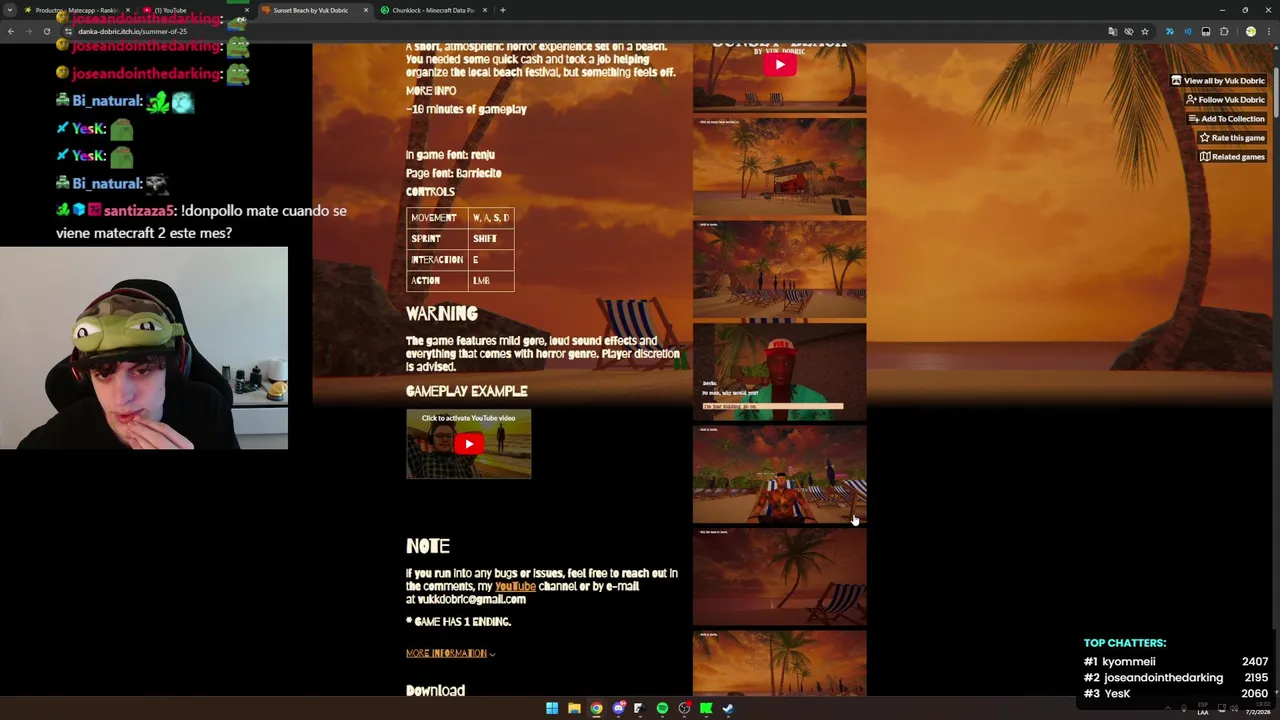Image resolution: width=1280 pixels, height=720 pixels.
Task: Click 'Page font: Barriecito' text
Action: [453, 173]
